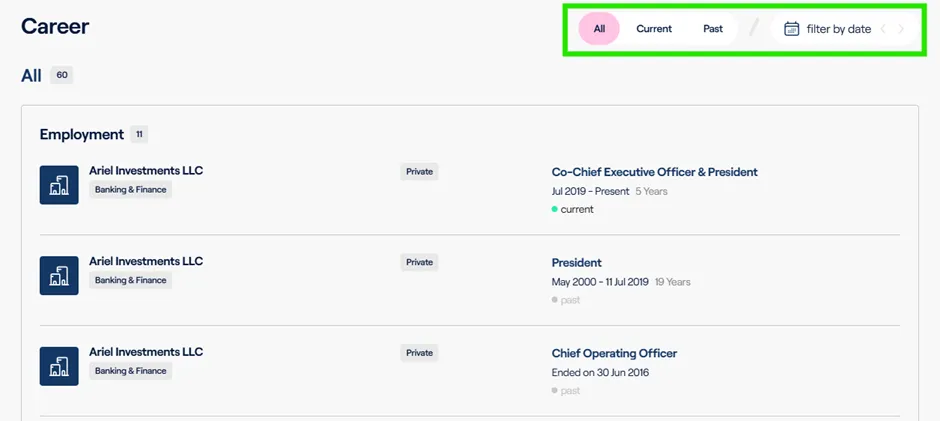
Task: Open the first Ariel Investments LLC company name
Action: click(x=146, y=170)
